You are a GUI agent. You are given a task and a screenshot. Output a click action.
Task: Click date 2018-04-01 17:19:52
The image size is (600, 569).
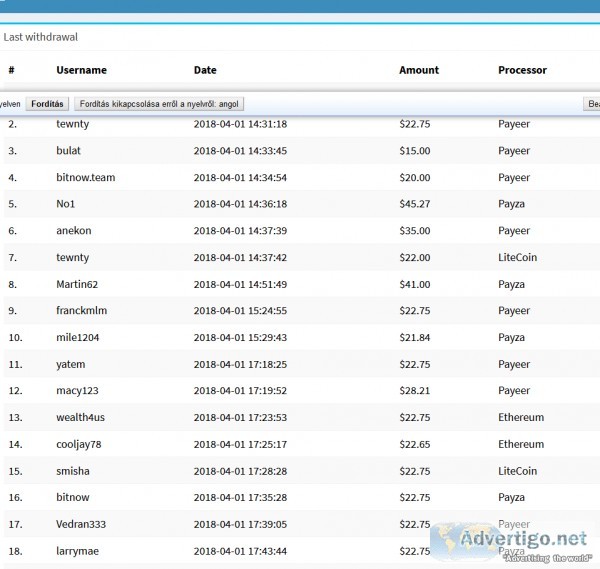point(240,390)
